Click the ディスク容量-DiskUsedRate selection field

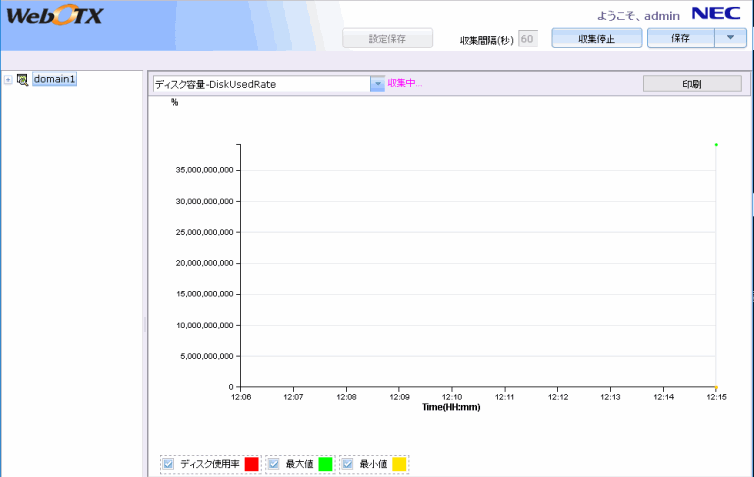point(260,84)
